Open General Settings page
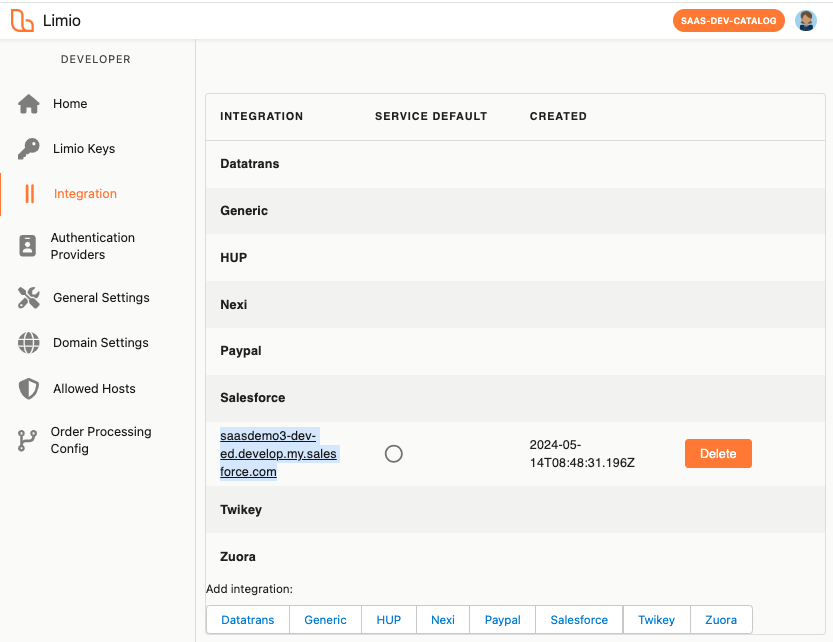The height and width of the screenshot is (642, 833). point(101,298)
